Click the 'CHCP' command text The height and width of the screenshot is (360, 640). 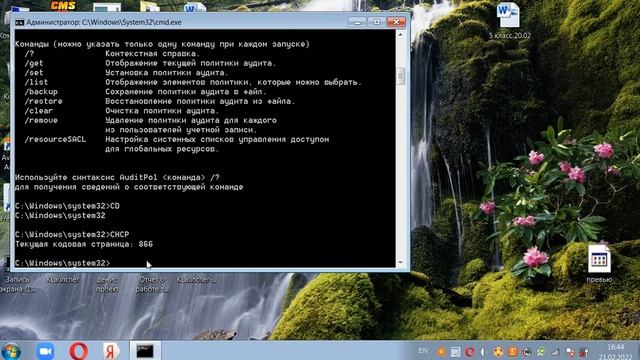click(x=120, y=234)
